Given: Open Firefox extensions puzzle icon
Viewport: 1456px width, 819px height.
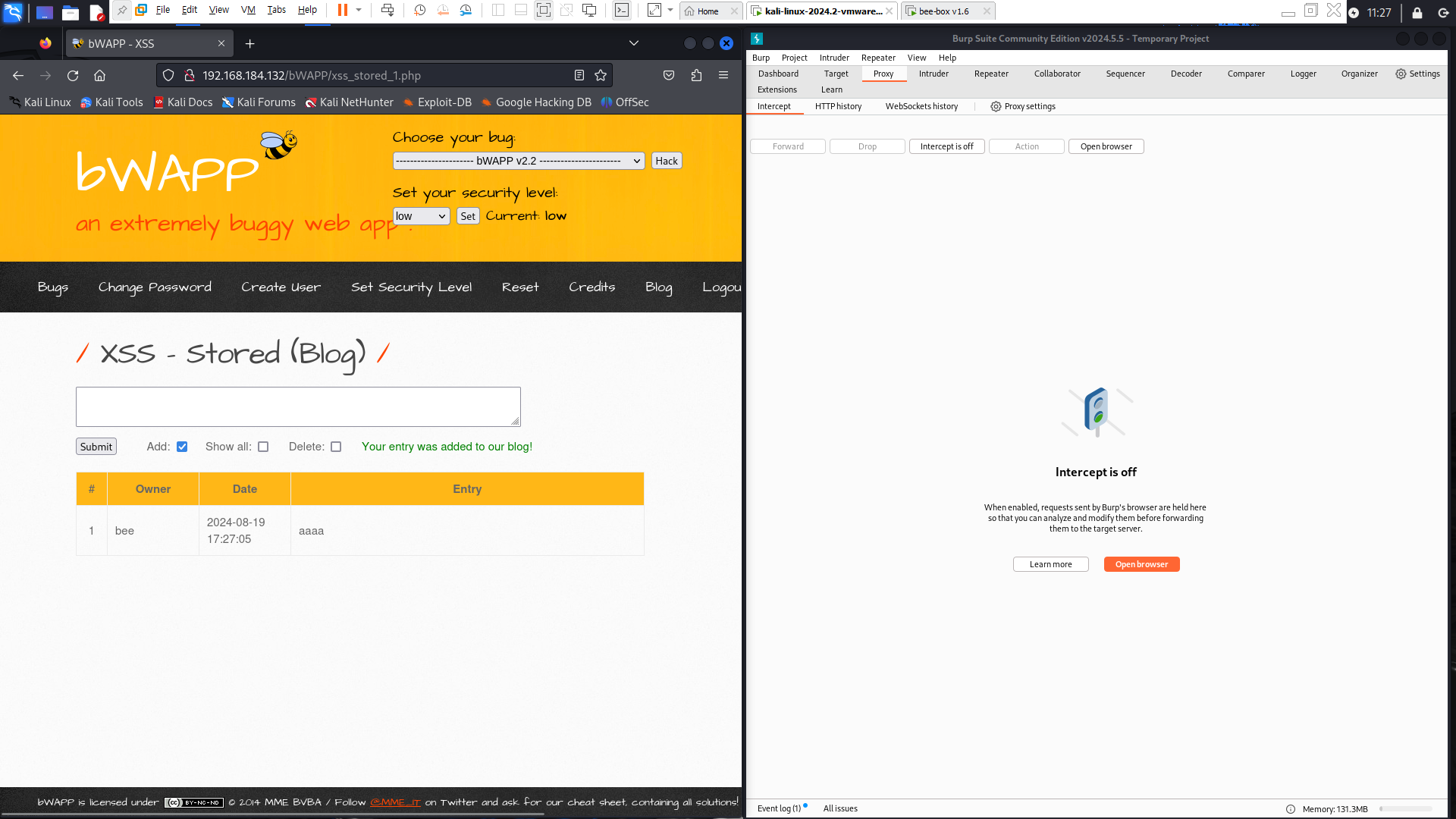Looking at the screenshot, I should [696, 75].
